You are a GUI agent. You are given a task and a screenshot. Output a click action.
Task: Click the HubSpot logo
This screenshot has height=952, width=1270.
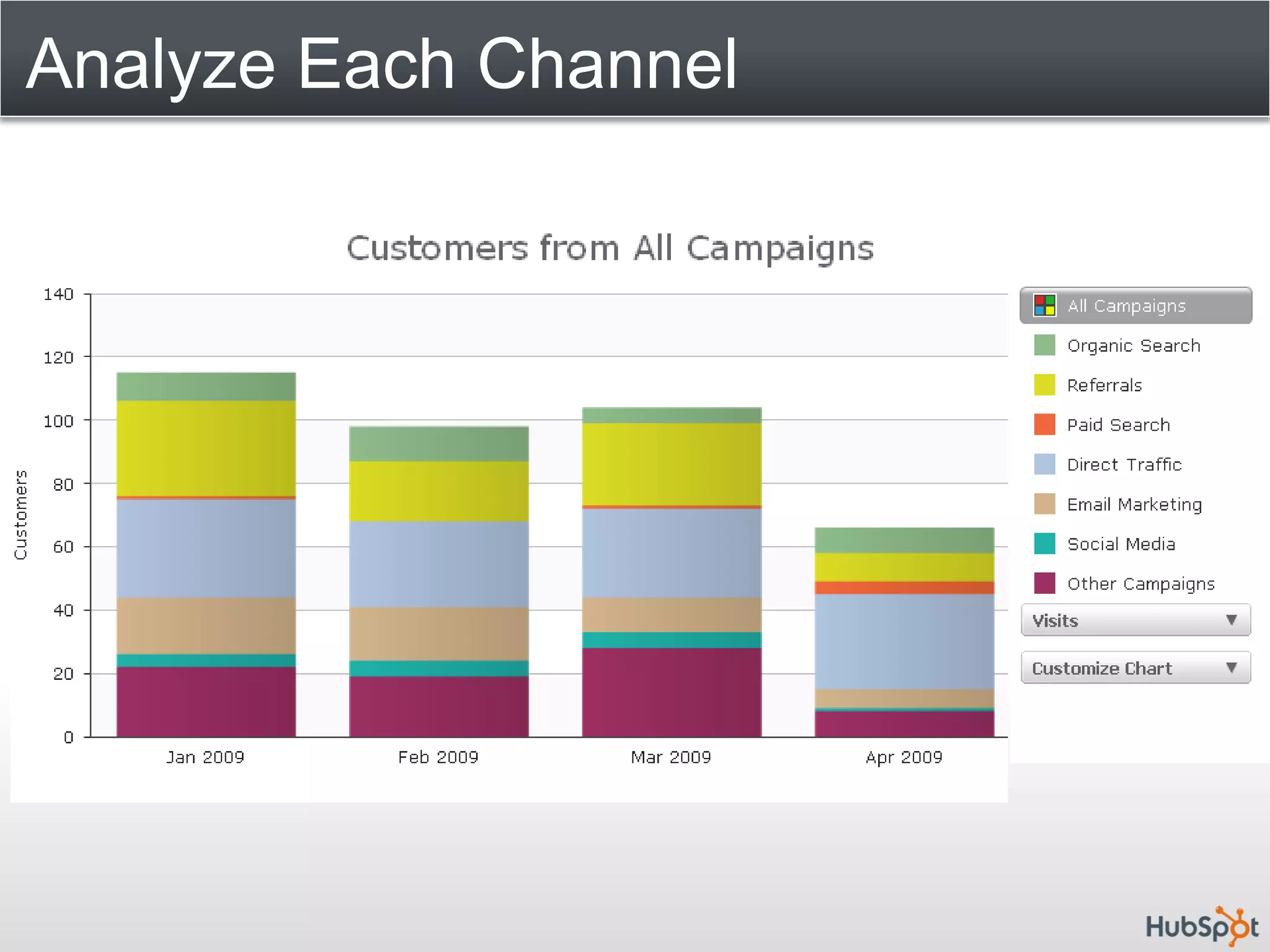[x=1202, y=925]
